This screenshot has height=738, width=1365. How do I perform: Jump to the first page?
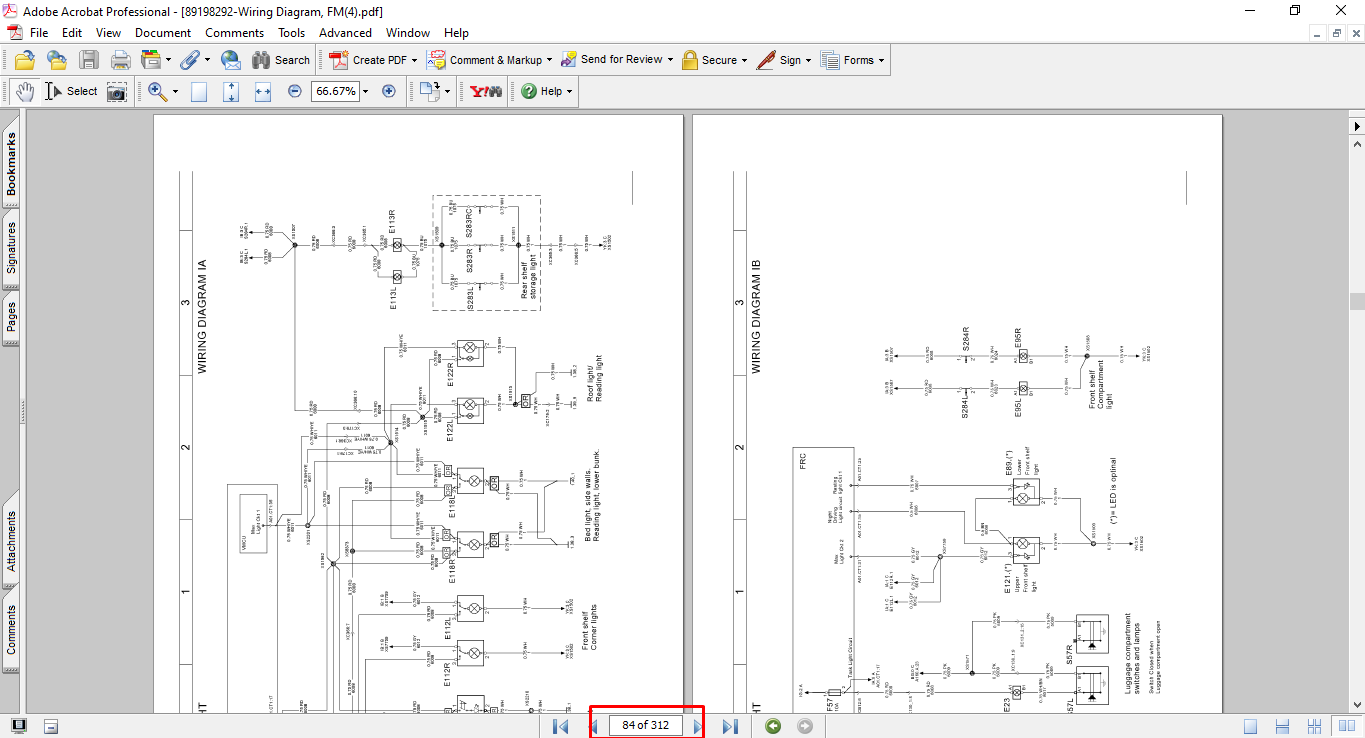pyautogui.click(x=561, y=726)
